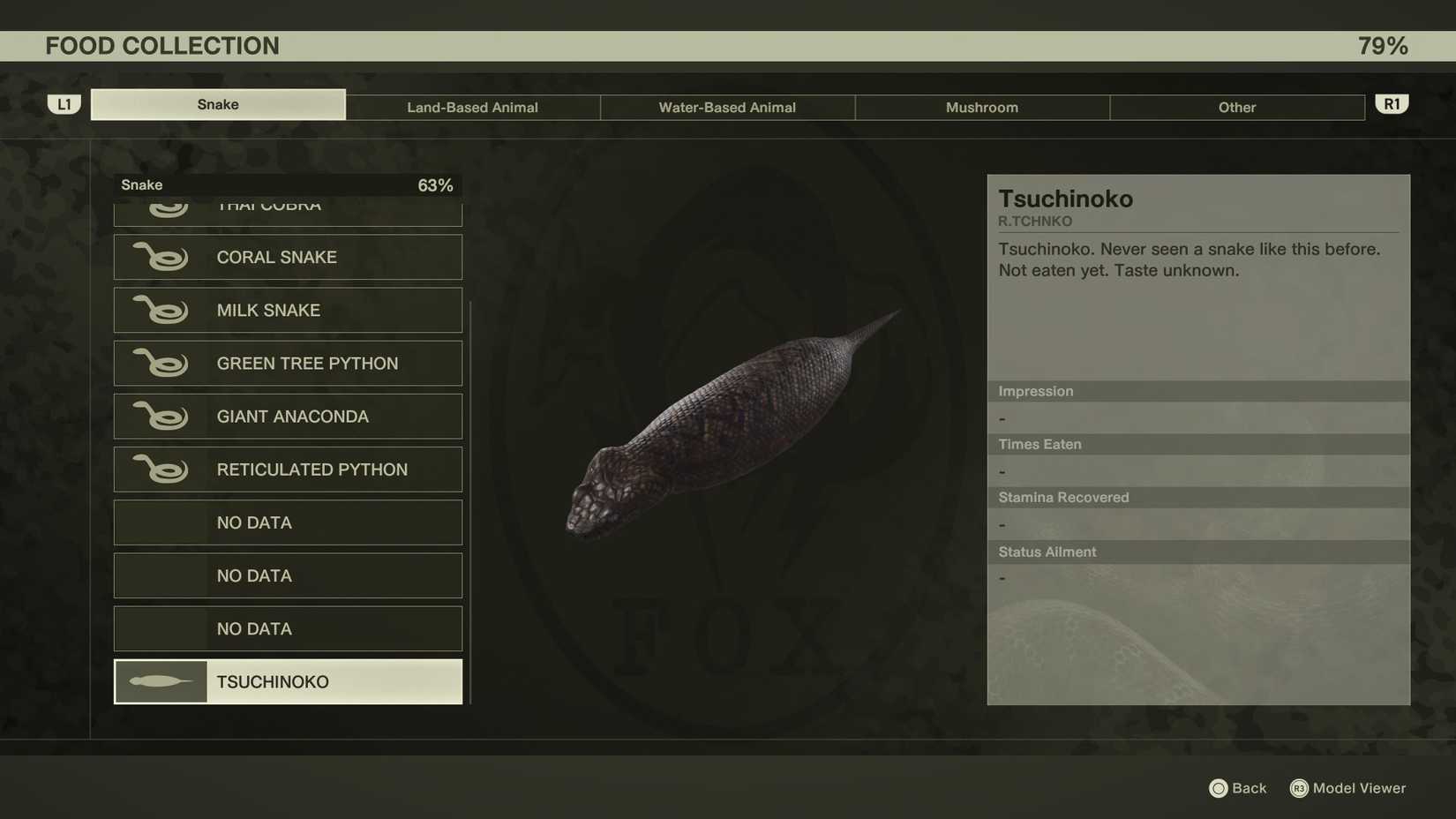Viewport: 1456px width, 819px height.
Task: Switch to the Water-Based Animal tab
Action: 726,107
